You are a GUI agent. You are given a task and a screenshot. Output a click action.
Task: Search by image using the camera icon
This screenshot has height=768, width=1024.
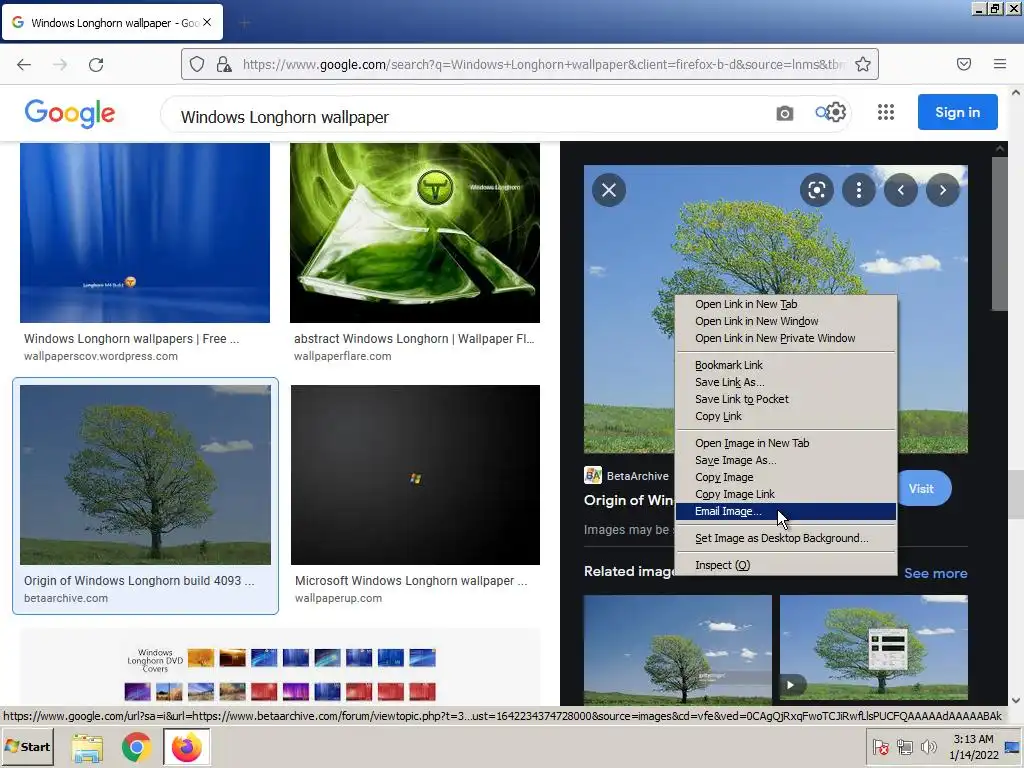785,113
